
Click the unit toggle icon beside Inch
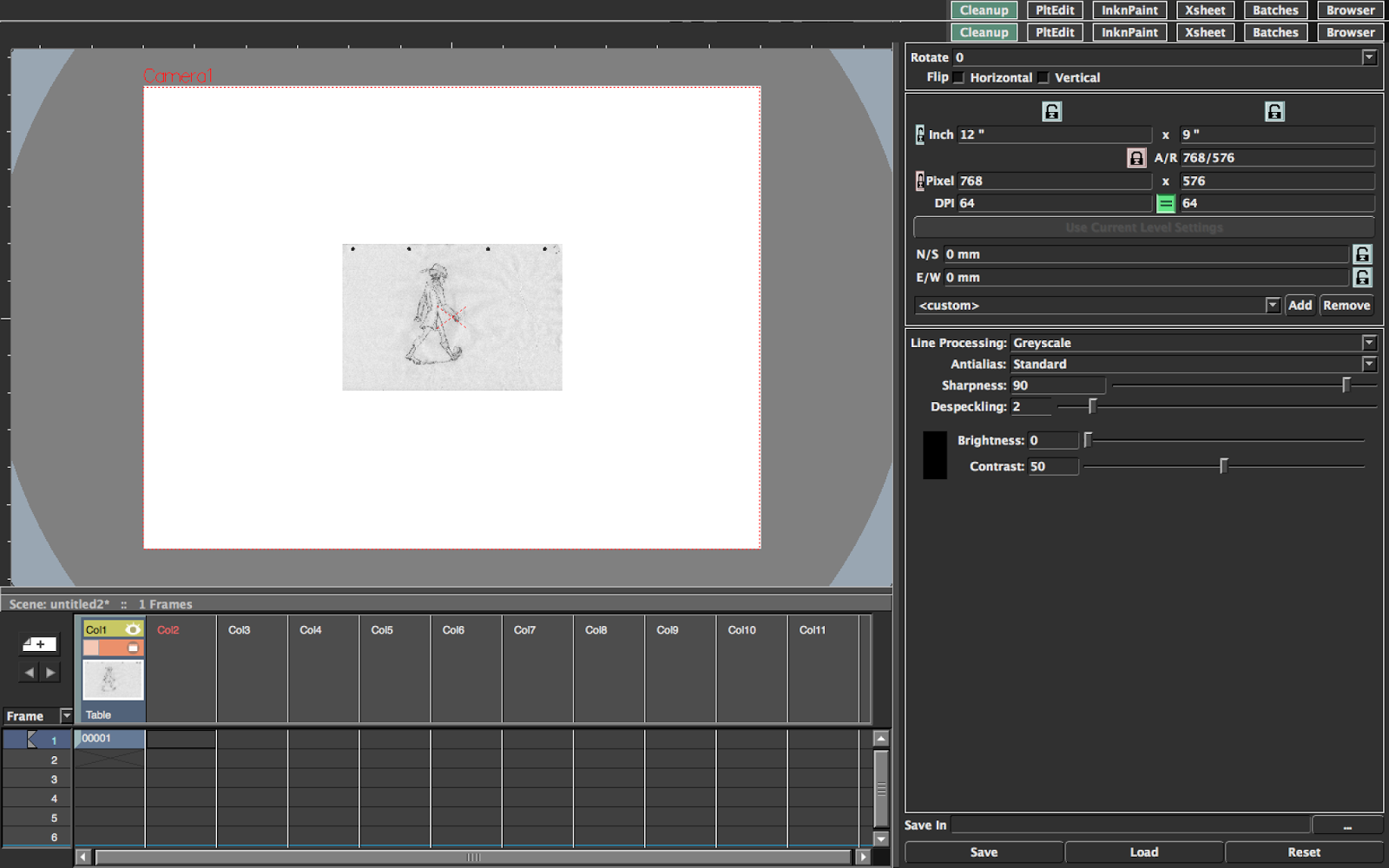920,135
